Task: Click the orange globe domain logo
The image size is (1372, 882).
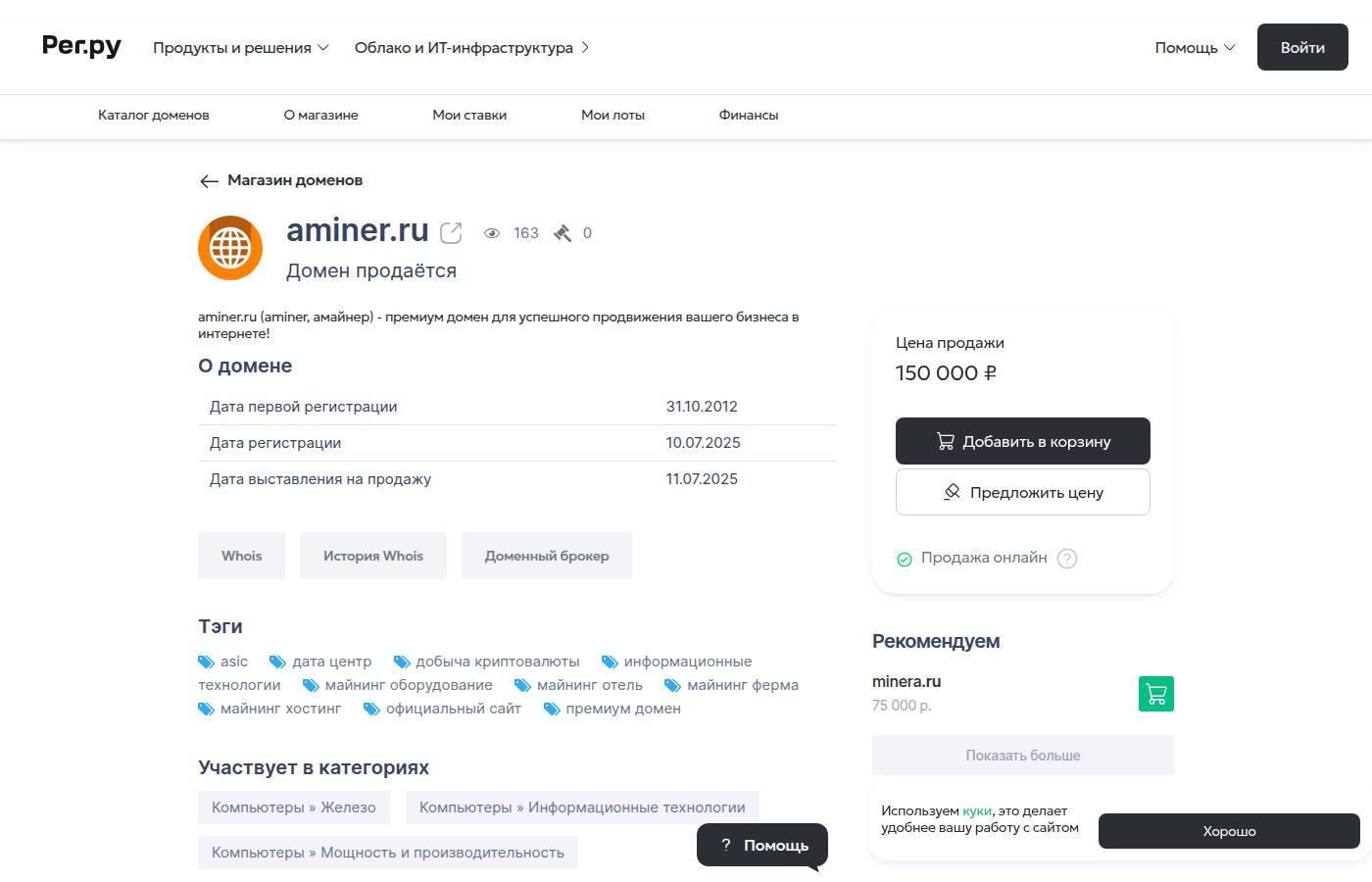Action: pyautogui.click(x=230, y=248)
